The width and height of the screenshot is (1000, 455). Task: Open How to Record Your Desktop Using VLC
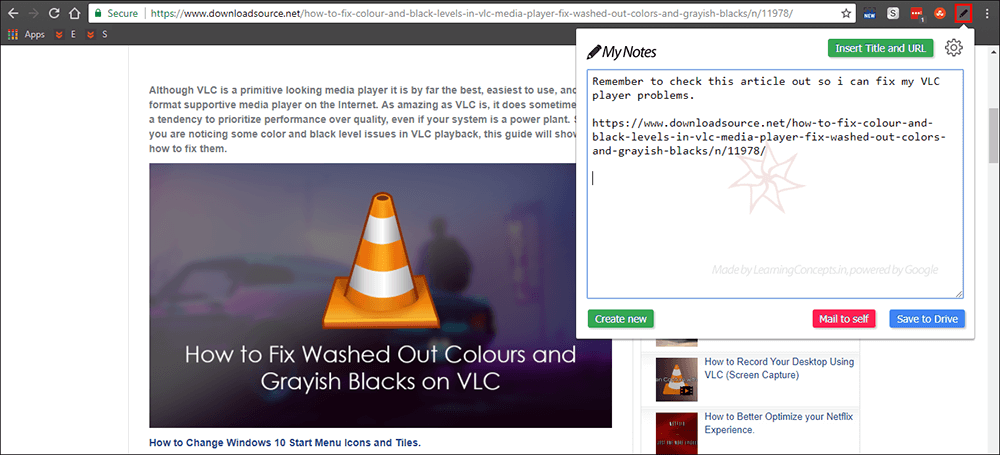point(779,368)
